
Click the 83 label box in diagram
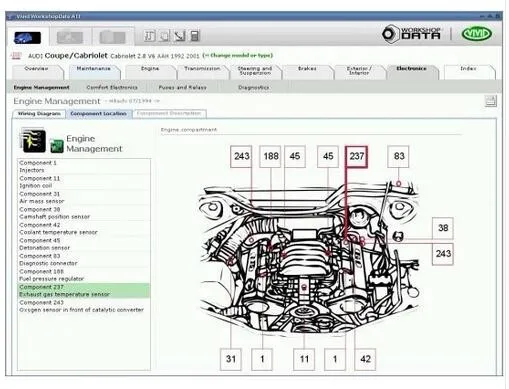coord(398,156)
